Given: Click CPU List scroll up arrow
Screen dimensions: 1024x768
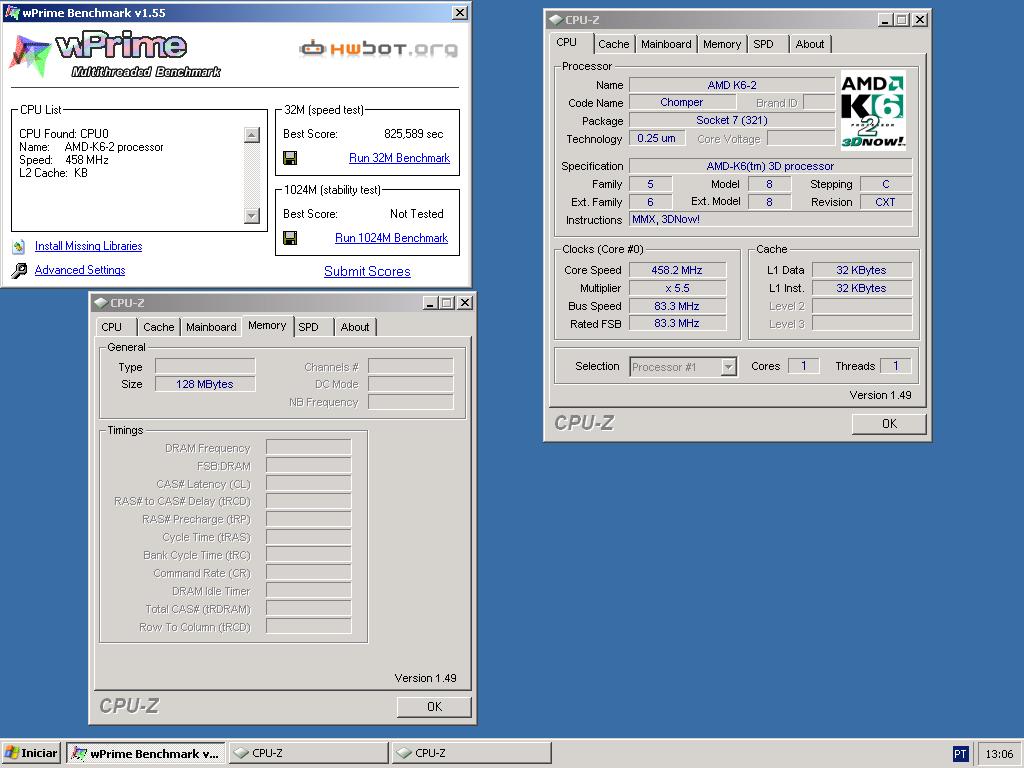Looking at the screenshot, I should (251, 135).
